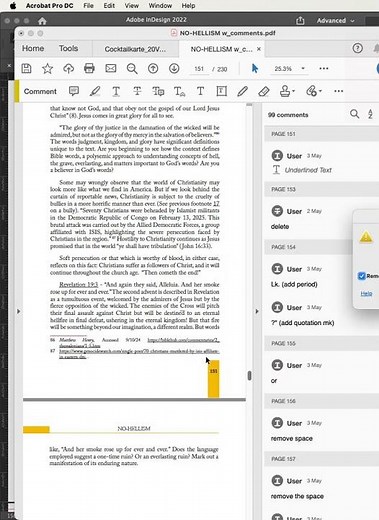The image size is (379, 520).
Task: Switch to the Tools tab
Action: (68, 48)
